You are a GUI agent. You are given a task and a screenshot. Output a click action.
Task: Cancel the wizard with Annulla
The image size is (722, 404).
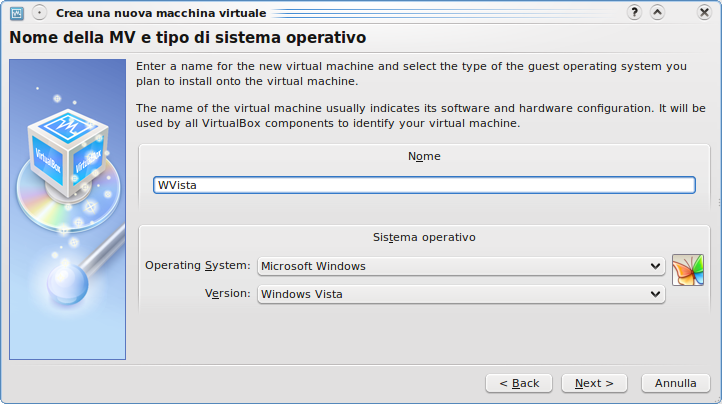pos(675,383)
